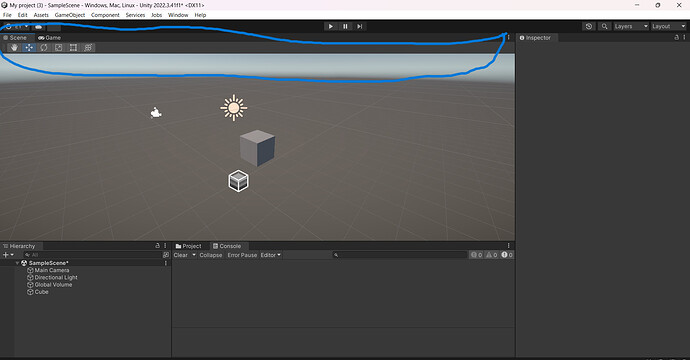Open the Services menu
690x360 pixels.
pos(135,15)
